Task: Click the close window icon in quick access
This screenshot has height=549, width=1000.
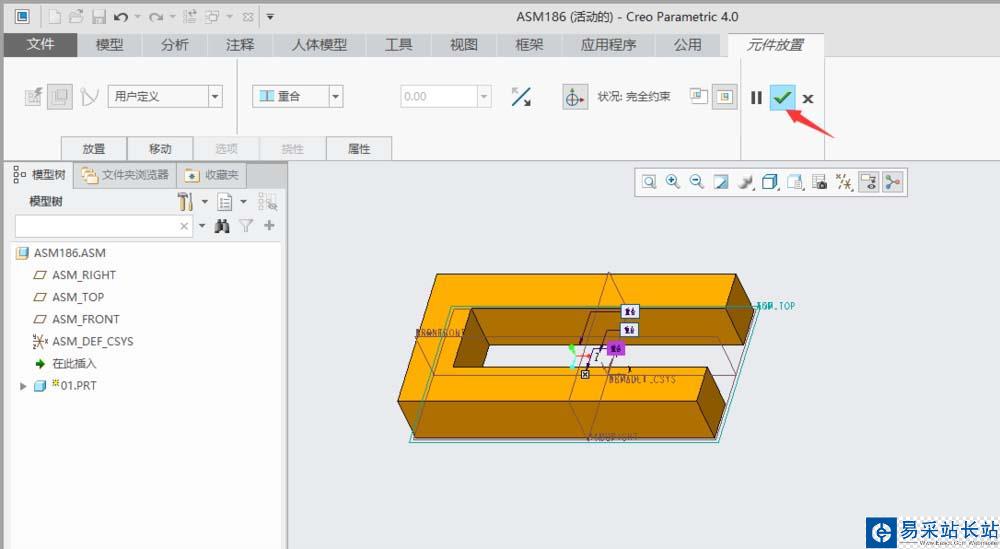Action: click(248, 17)
